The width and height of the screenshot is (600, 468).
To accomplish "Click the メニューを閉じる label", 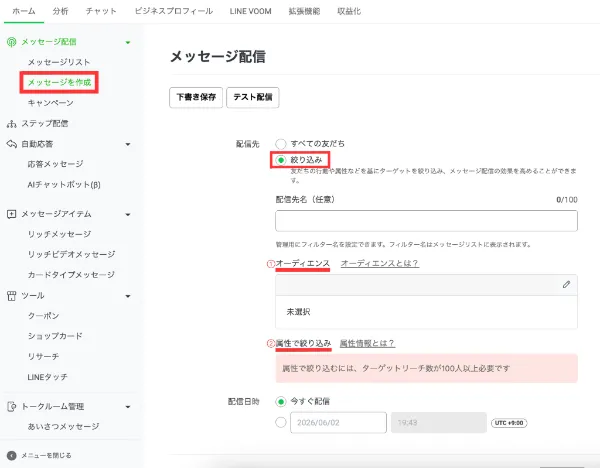I will [x=46, y=455].
